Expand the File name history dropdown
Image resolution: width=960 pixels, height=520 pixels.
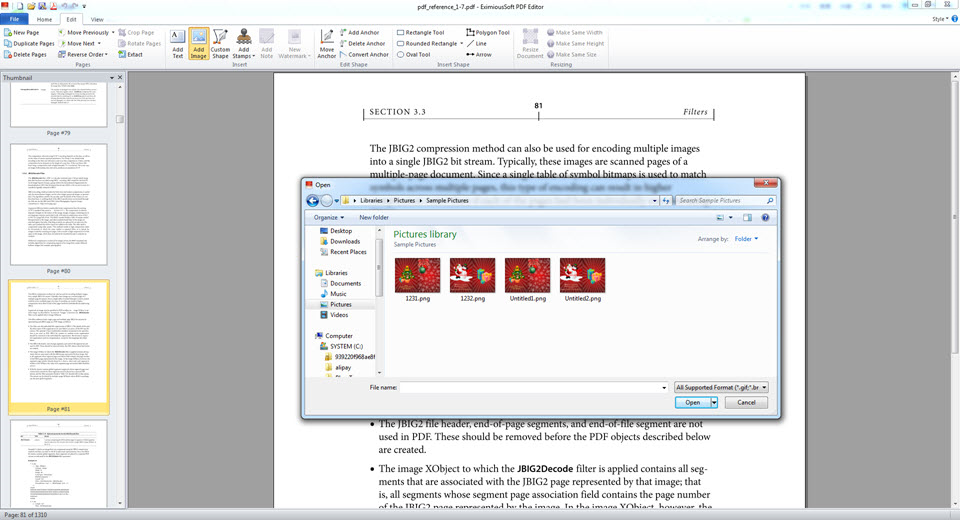pyautogui.click(x=664, y=388)
